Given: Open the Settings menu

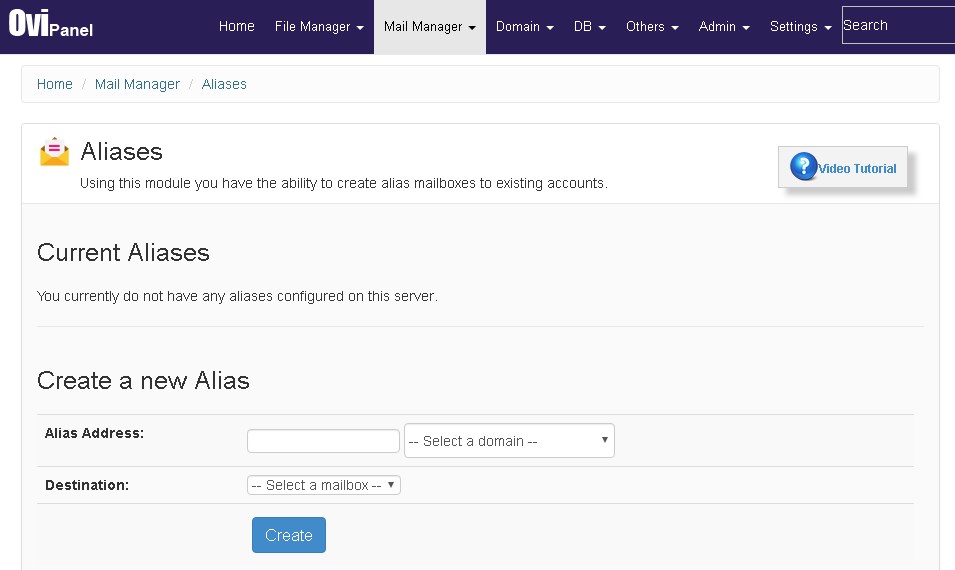Looking at the screenshot, I should 800,27.
